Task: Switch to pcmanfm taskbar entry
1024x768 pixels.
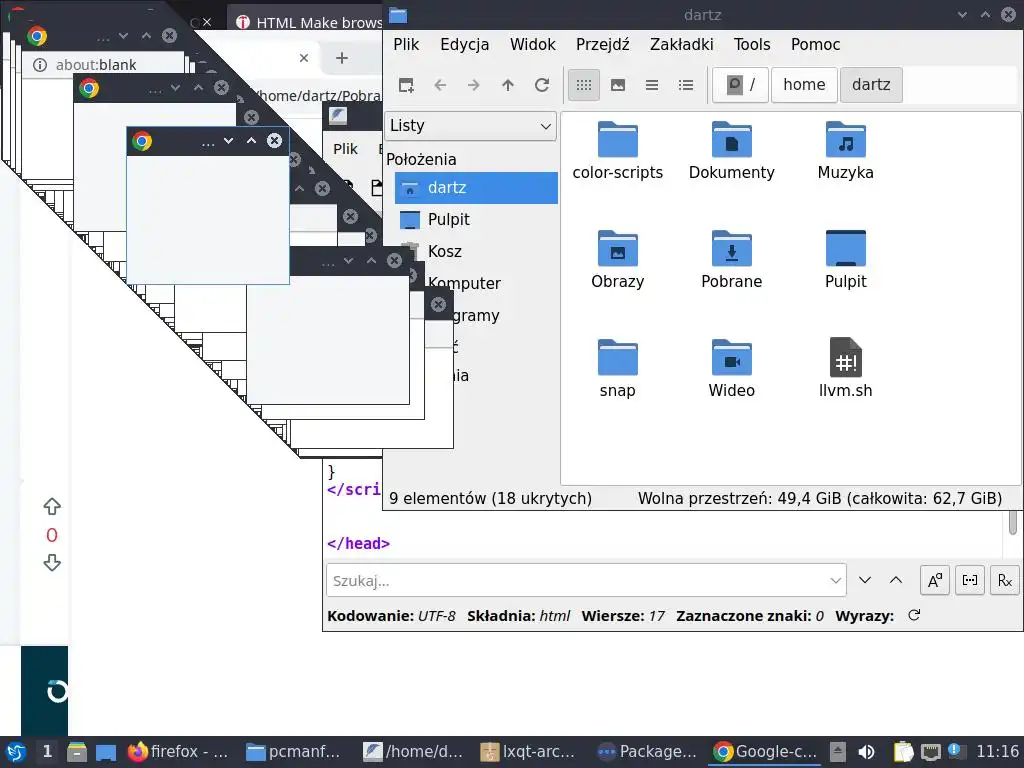Action: (x=293, y=752)
